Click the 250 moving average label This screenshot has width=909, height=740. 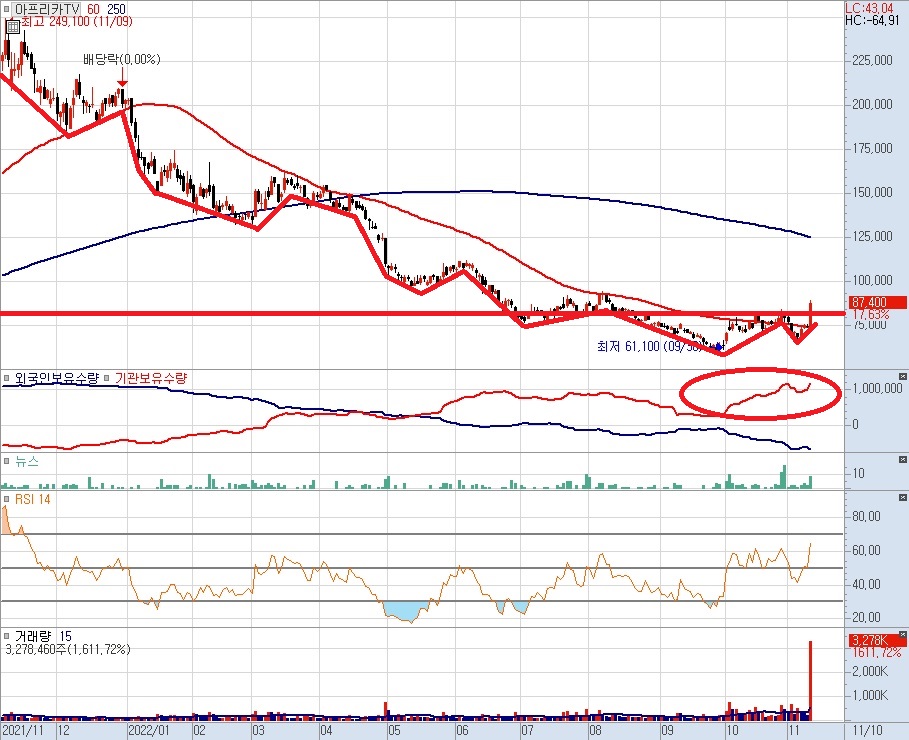tap(117, 9)
